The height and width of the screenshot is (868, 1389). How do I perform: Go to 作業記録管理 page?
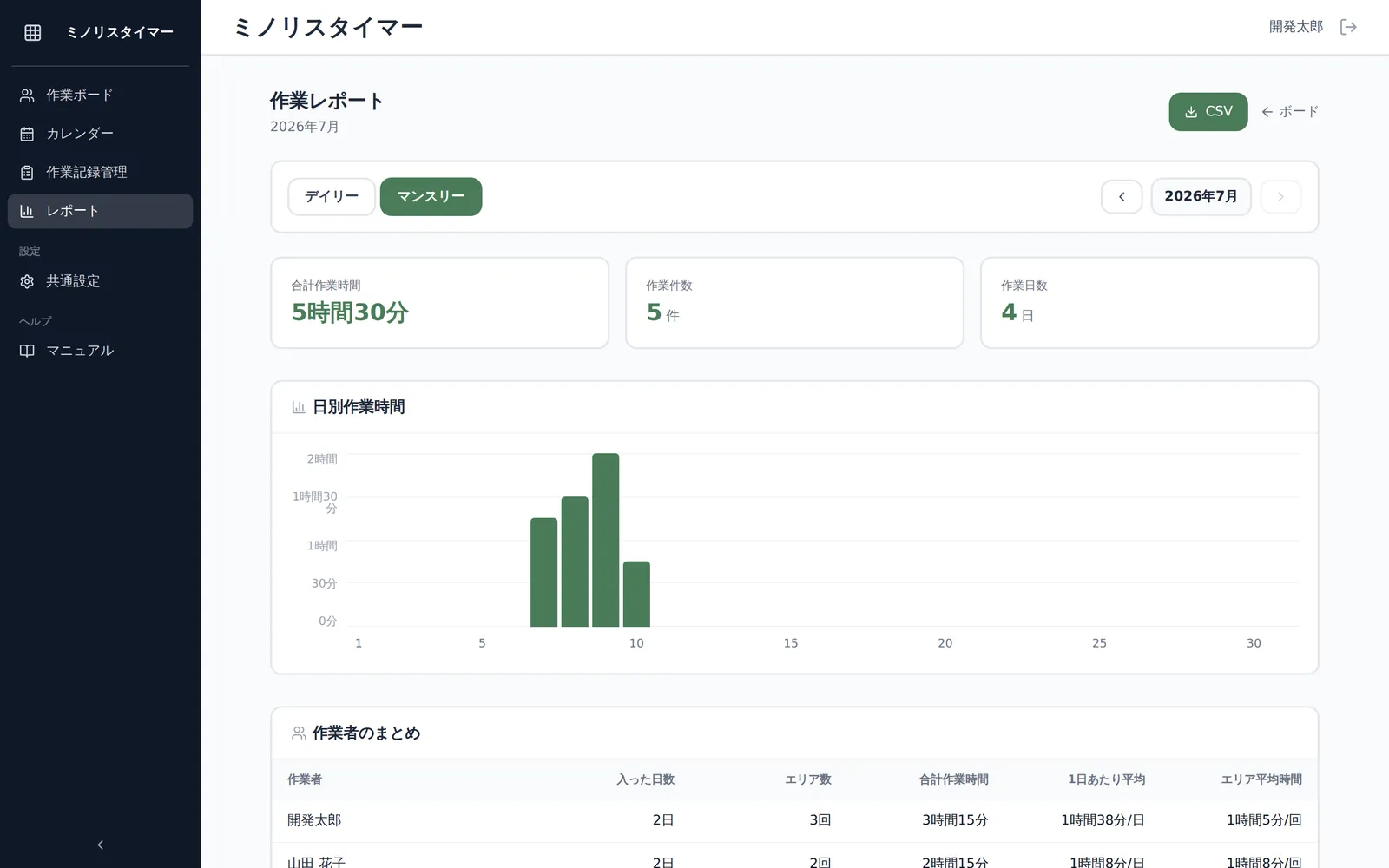point(100,173)
